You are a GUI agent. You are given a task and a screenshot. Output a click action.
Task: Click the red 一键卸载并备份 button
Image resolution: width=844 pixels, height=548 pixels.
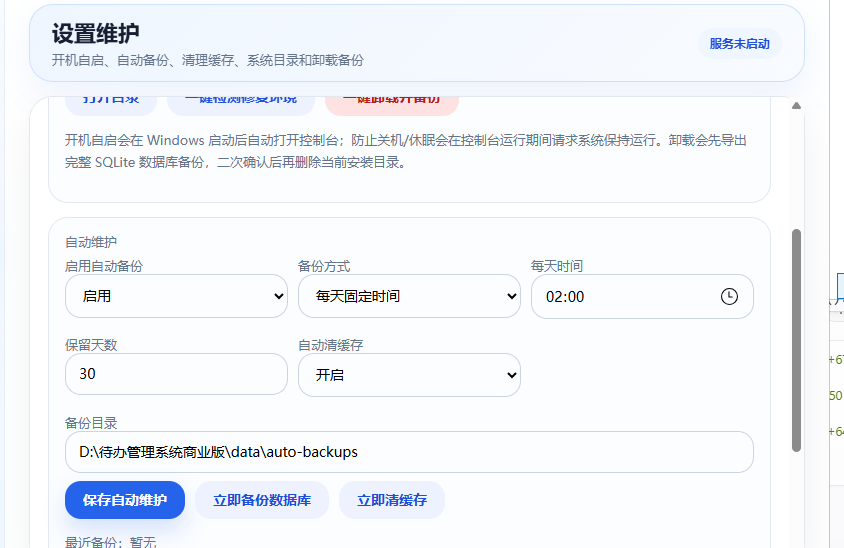pos(392,105)
